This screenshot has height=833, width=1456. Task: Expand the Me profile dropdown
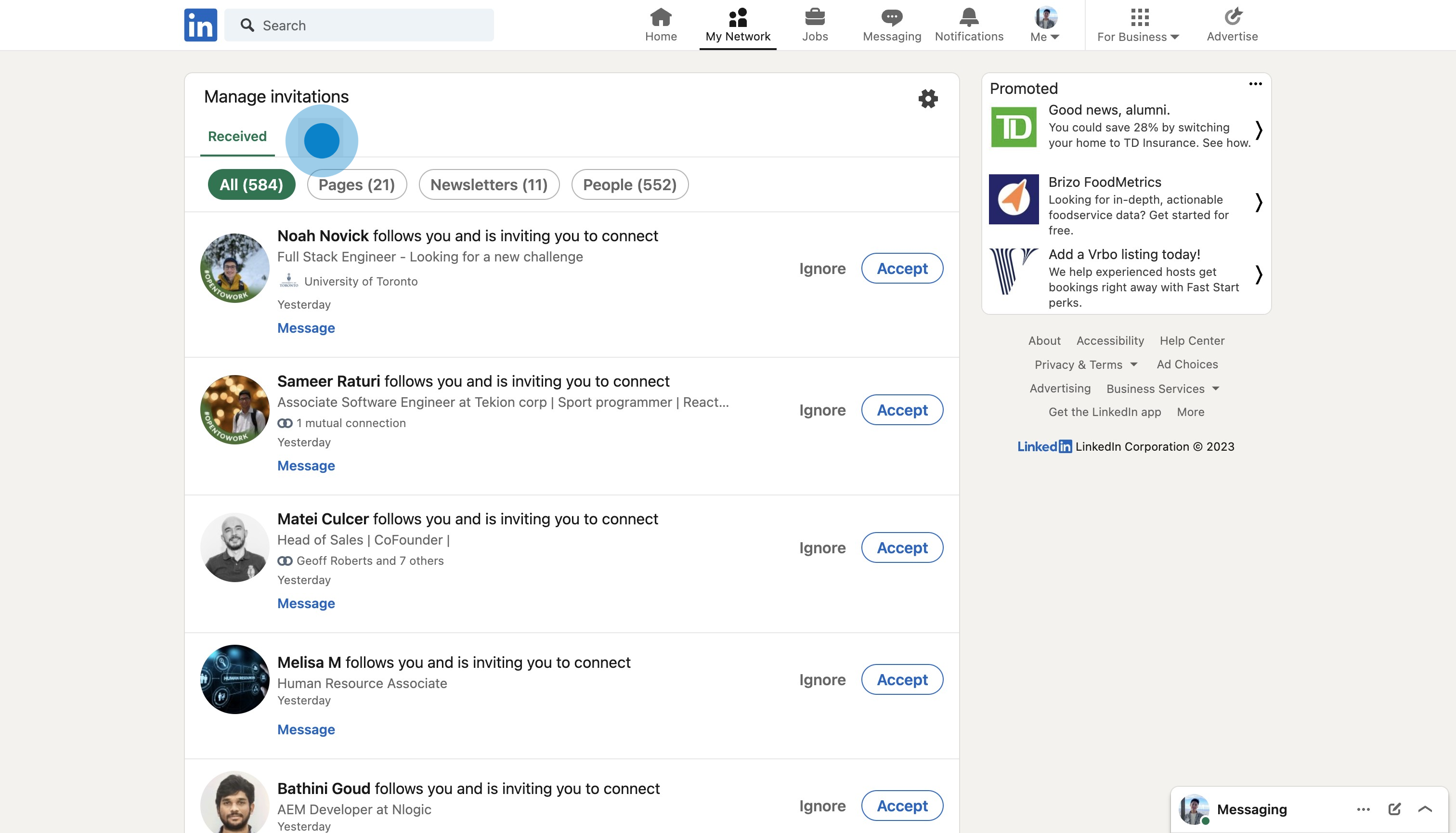pyautogui.click(x=1045, y=25)
